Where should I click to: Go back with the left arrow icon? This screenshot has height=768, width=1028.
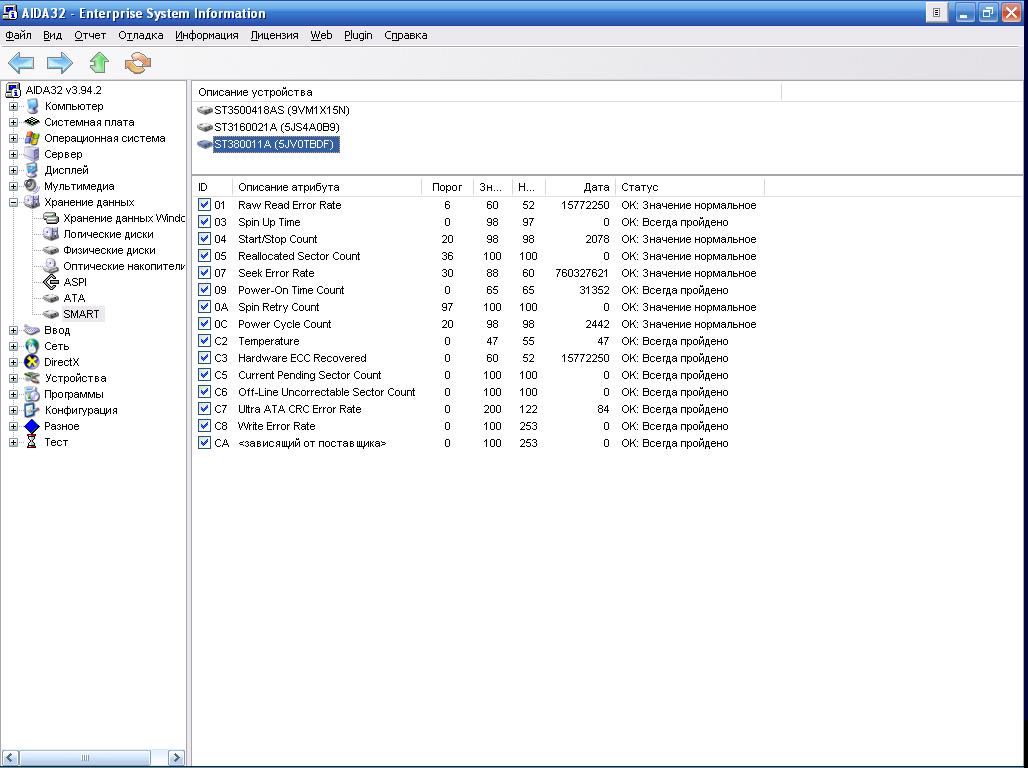21,63
